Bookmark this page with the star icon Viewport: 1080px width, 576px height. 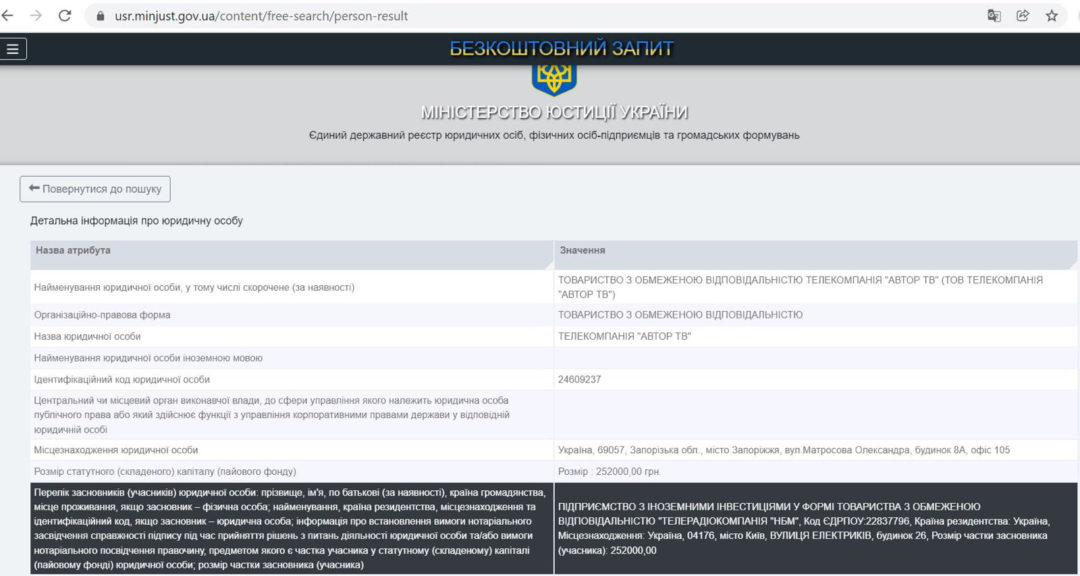coord(1052,16)
